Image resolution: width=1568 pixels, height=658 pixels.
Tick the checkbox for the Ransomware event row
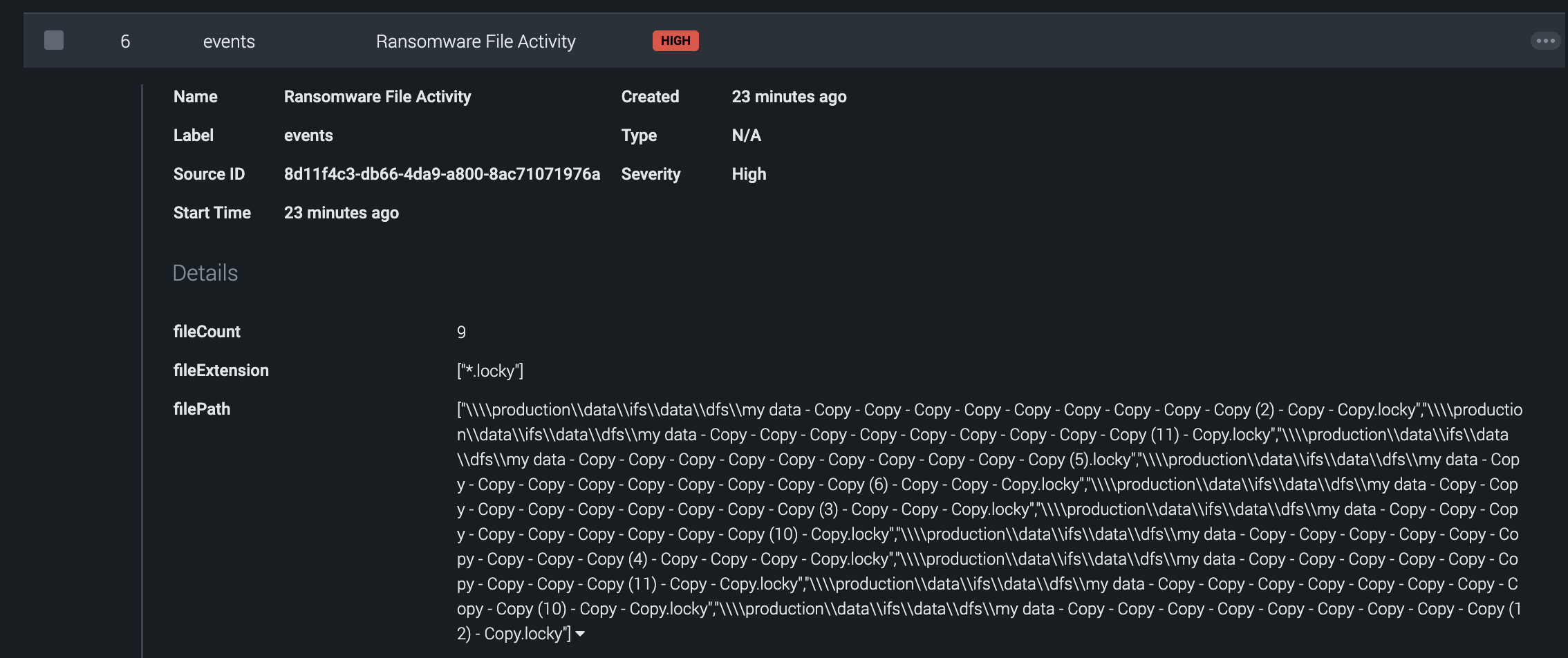[x=54, y=41]
